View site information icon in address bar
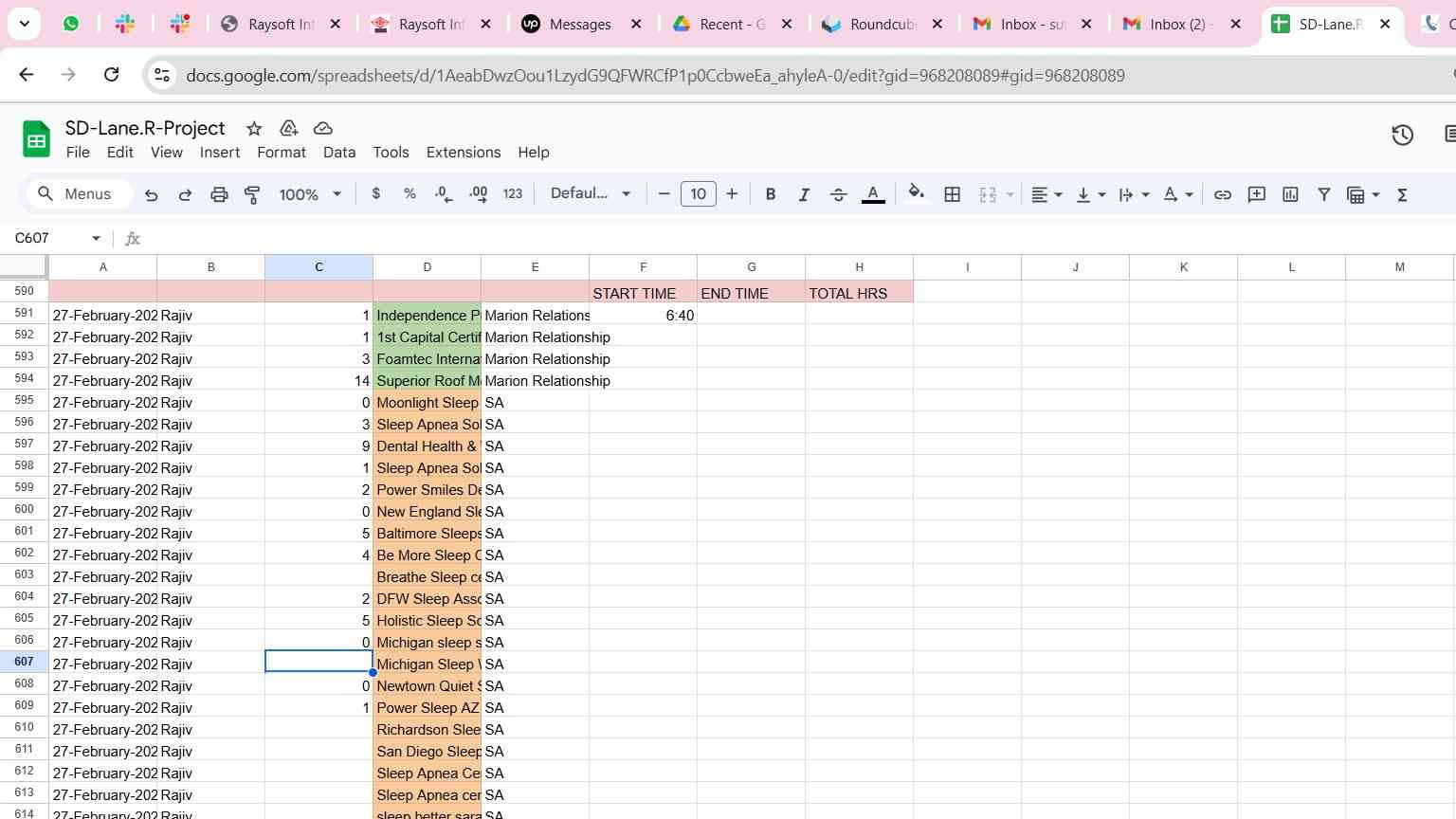Image resolution: width=1456 pixels, height=819 pixels. click(x=162, y=75)
